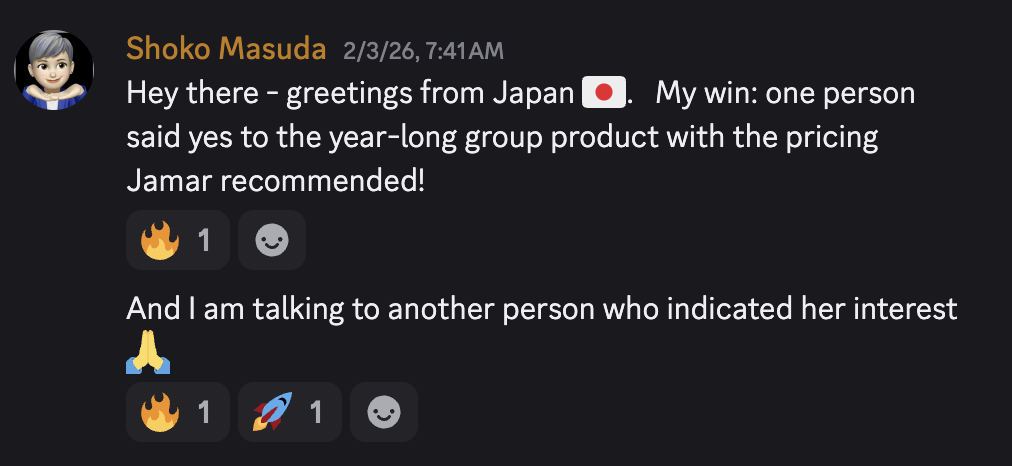Image resolution: width=1012 pixels, height=466 pixels.
Task: Open Shoko Masuda's username profile link
Action: [226, 47]
